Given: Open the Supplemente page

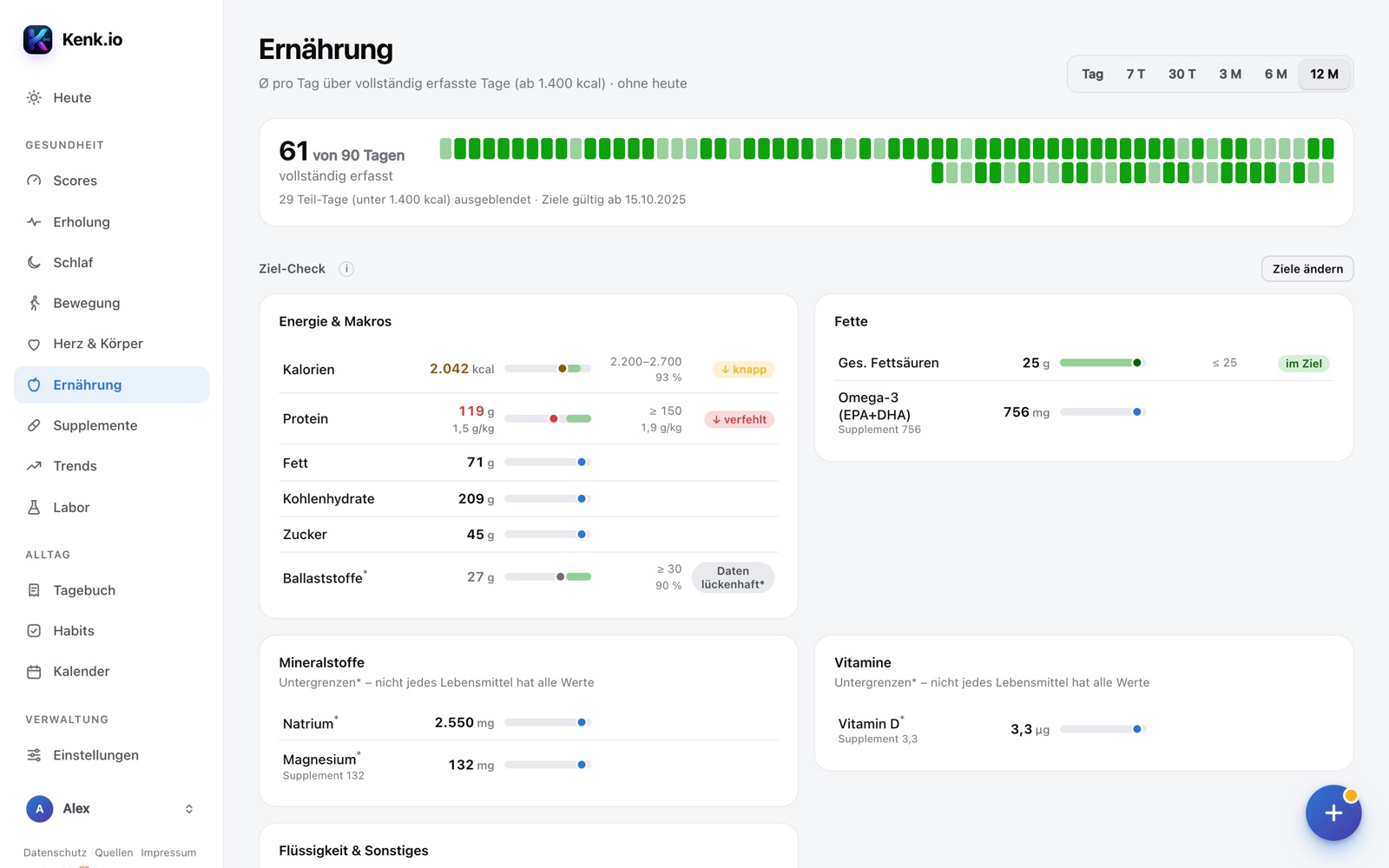Looking at the screenshot, I should (x=111, y=425).
